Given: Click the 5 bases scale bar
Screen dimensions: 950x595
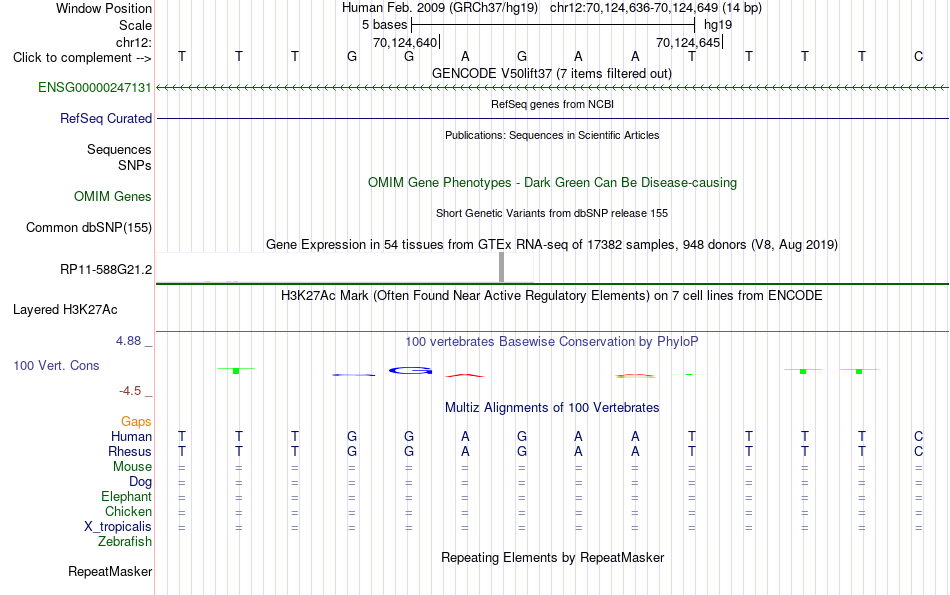Looking at the screenshot, I should [553, 25].
